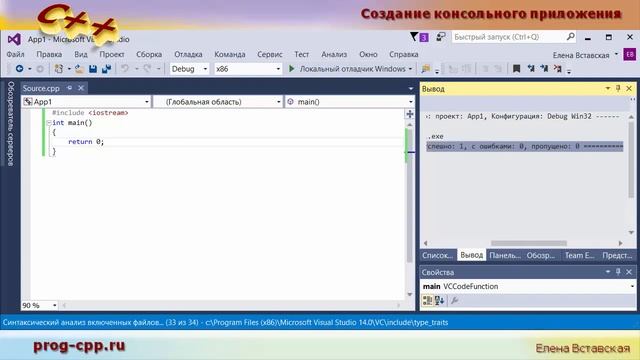Click the return 0; code line
The height and width of the screenshot is (360, 640).
click(x=86, y=142)
